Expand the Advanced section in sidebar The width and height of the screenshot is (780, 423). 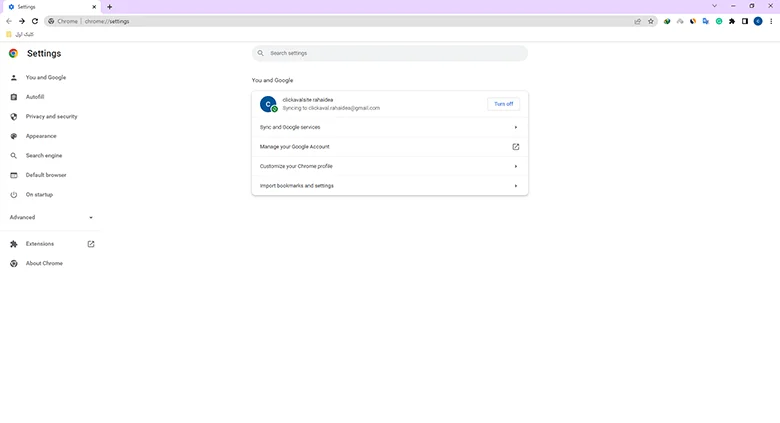(51, 217)
